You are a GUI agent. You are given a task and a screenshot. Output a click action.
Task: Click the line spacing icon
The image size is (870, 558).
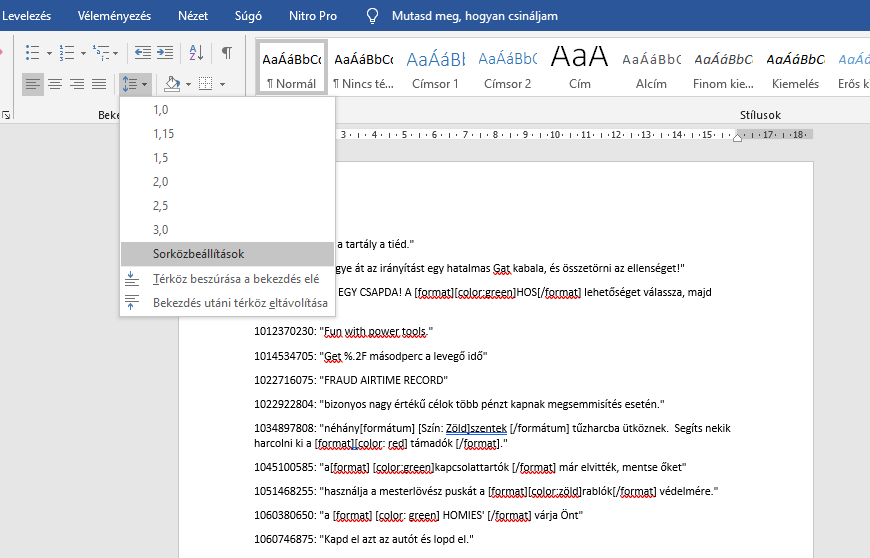click(x=129, y=84)
